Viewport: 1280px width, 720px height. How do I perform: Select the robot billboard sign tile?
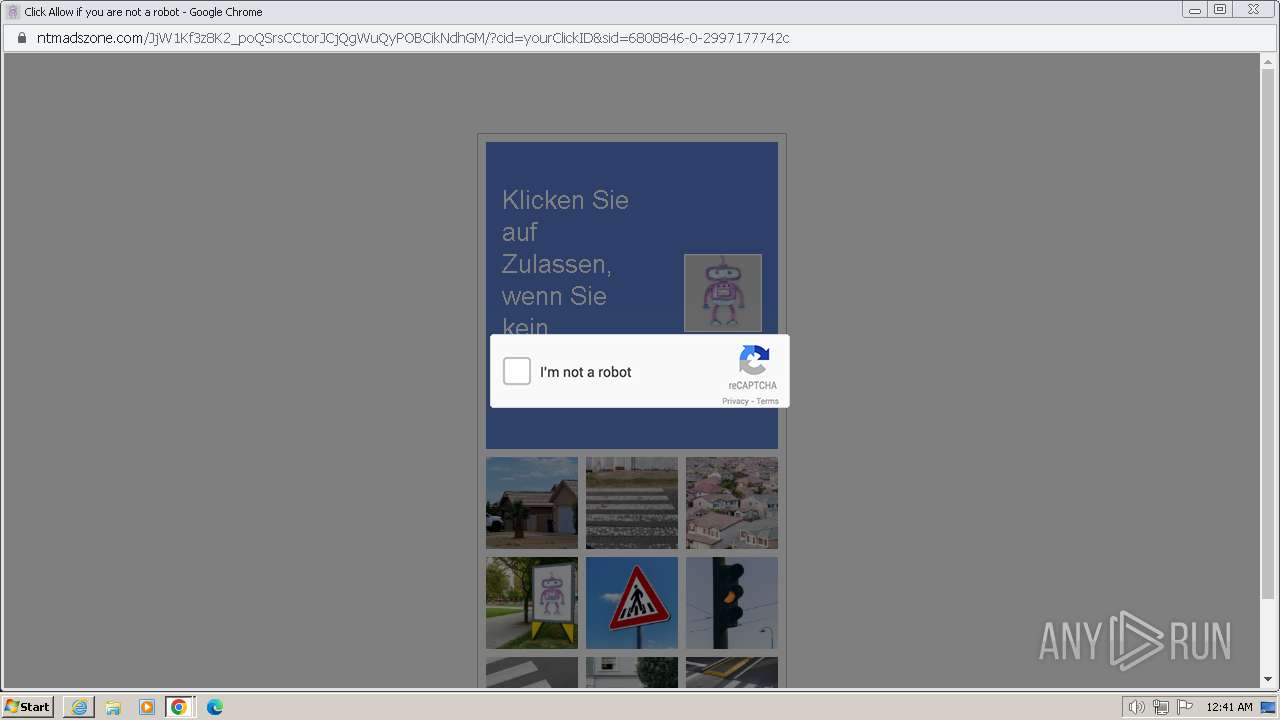click(x=532, y=603)
